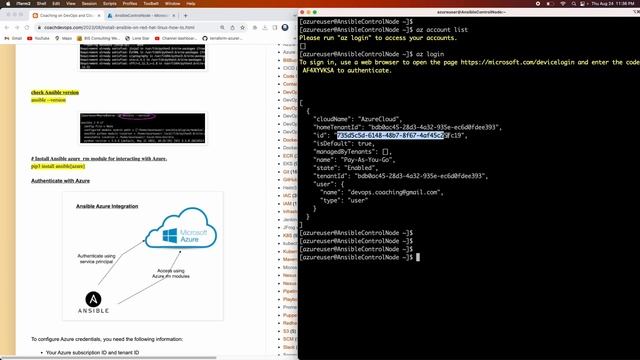Click the battery status icon

click(550, 3)
